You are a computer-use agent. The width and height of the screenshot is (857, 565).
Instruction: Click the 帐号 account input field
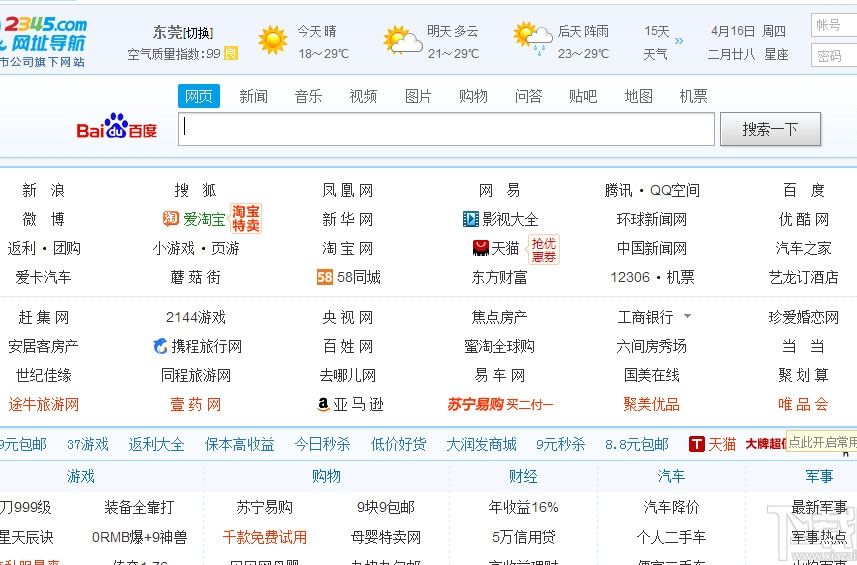[x=834, y=25]
